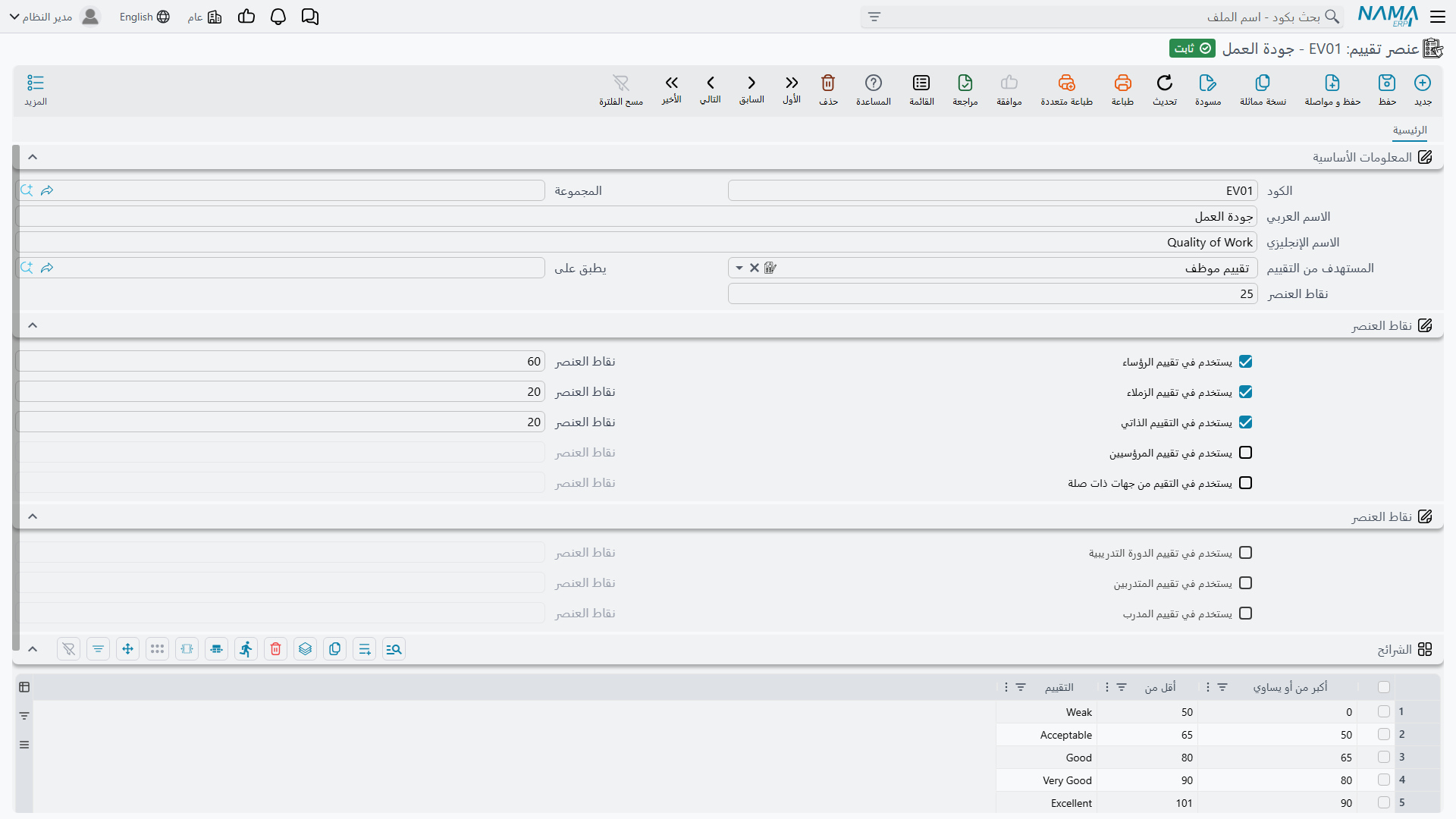Screen dimensions: 1456x819
Task: Jump to الأخير (Last) record arrow
Action: click(671, 83)
